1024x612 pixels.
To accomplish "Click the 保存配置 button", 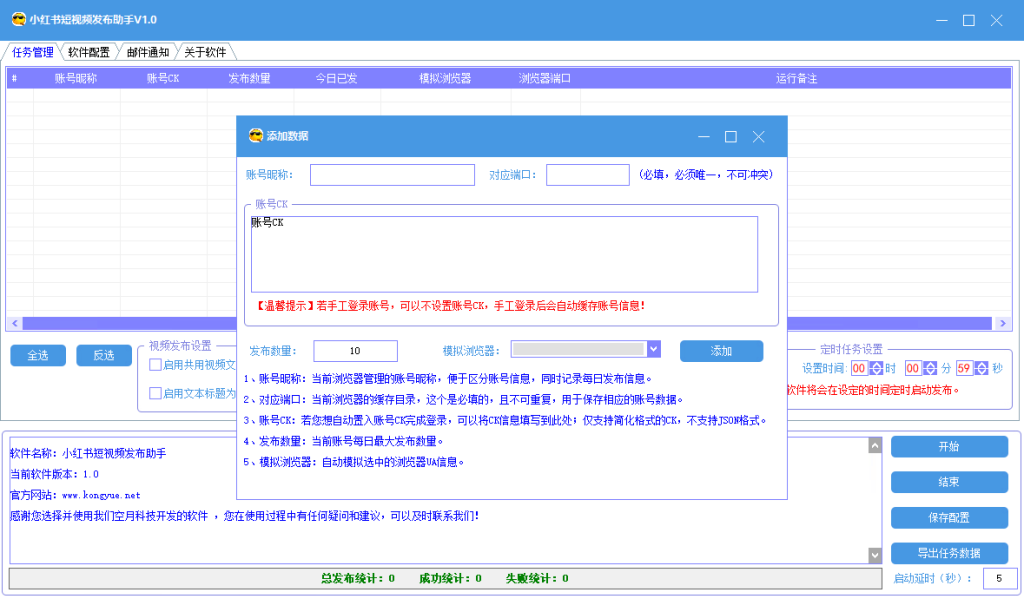I will [949, 518].
